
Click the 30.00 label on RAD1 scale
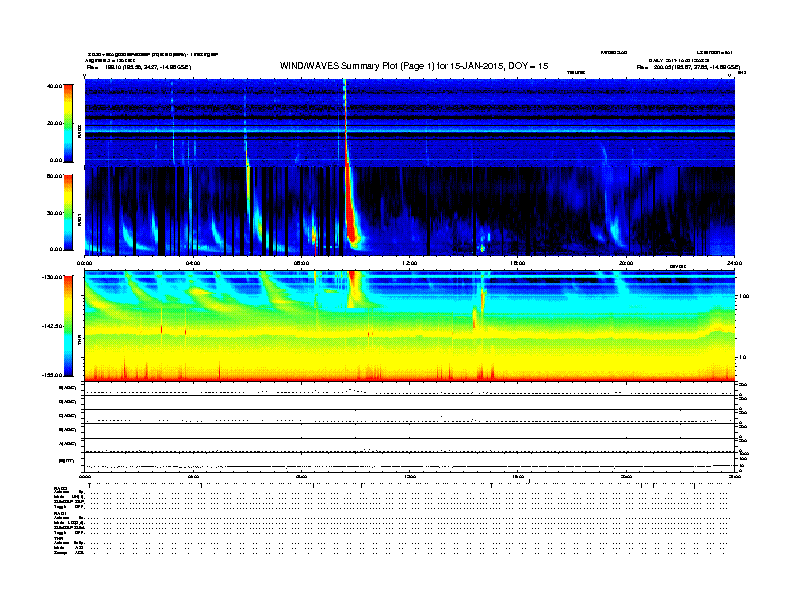point(54,213)
